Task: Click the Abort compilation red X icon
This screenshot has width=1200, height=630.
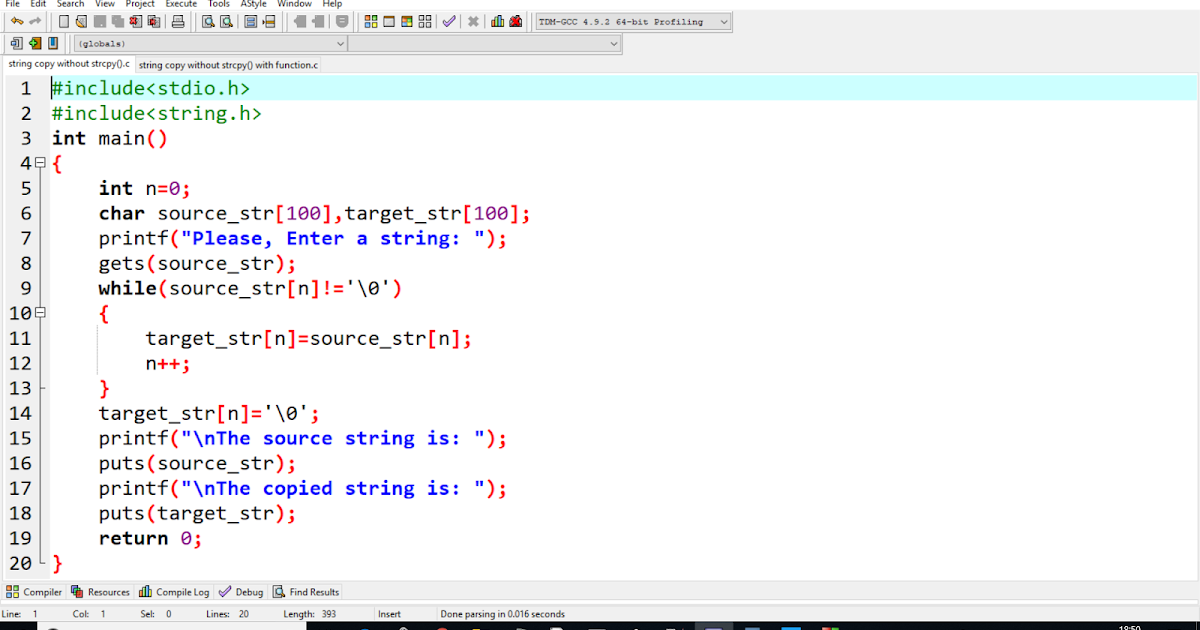Action: [x=472, y=21]
